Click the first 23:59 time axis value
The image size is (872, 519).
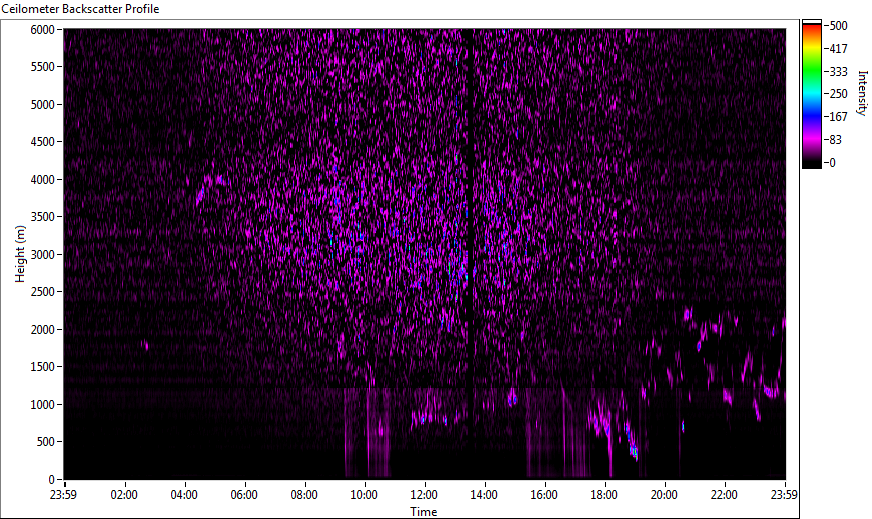63,495
